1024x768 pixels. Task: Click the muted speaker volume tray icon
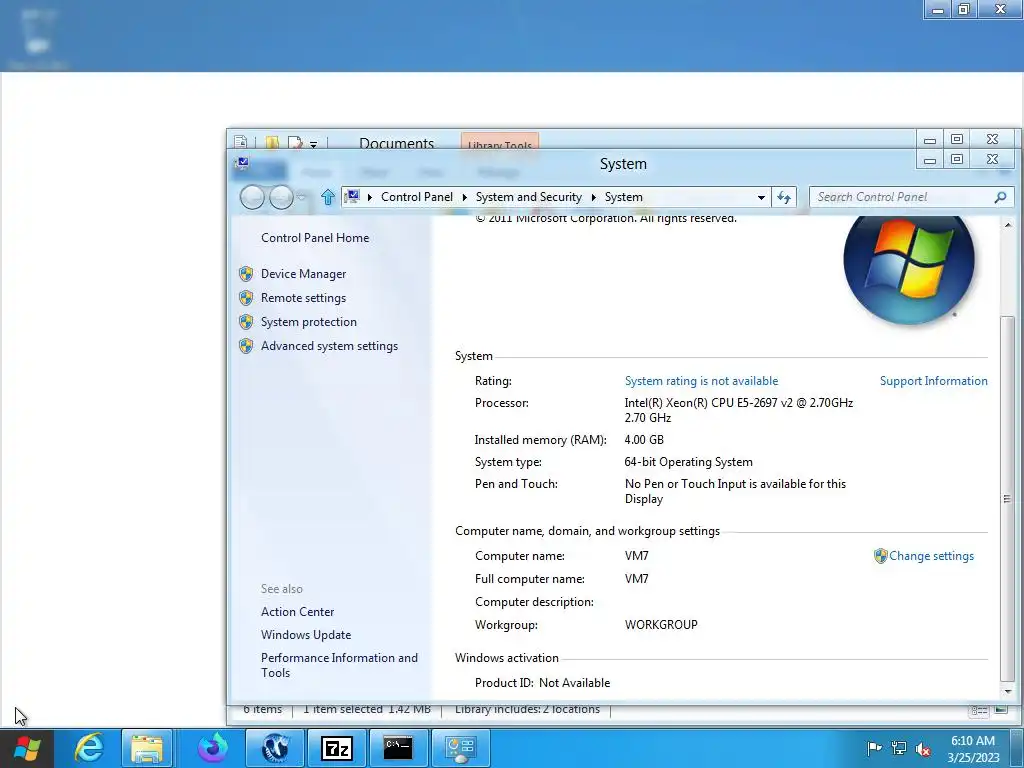pos(923,748)
